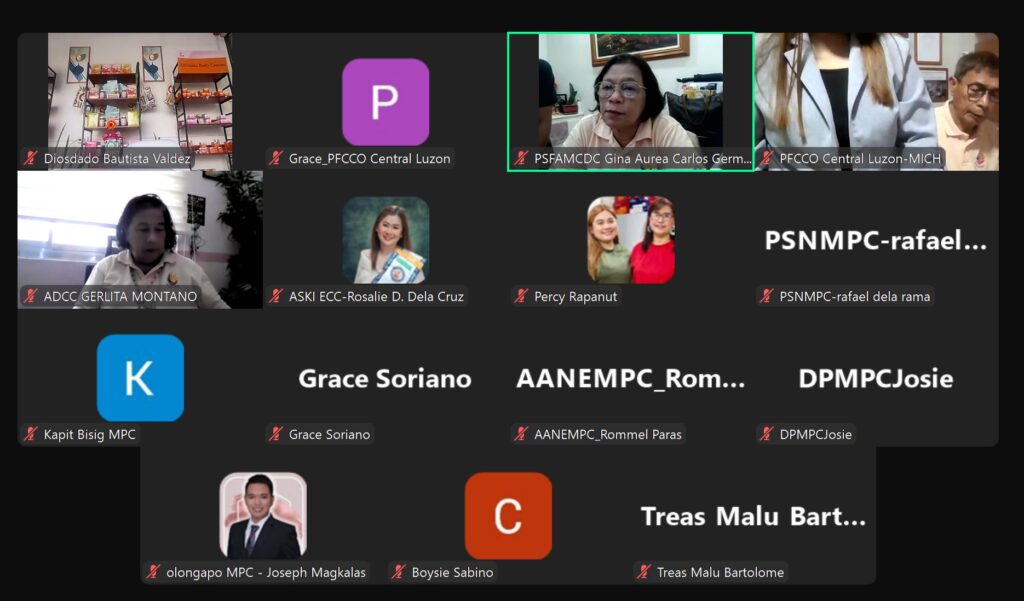
Task: Click the large Grace Soriano name tile
Action: pos(385,378)
